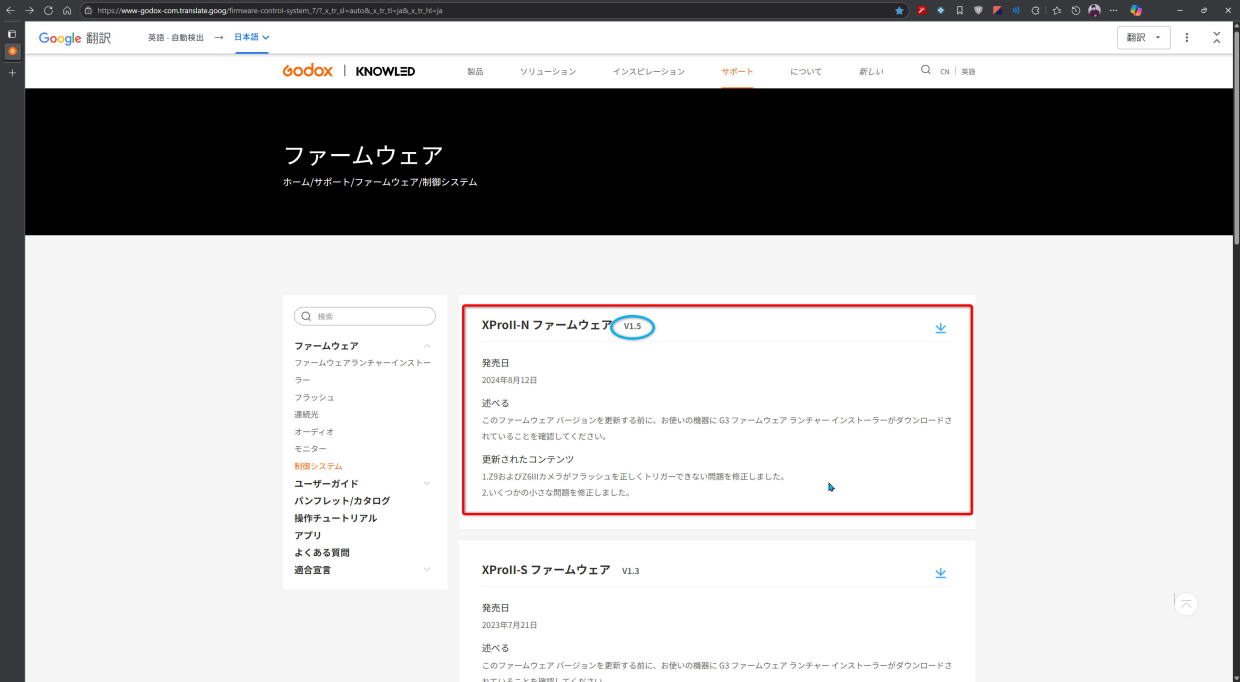This screenshot has width=1240, height=682.
Task: Expand the ユーザーガイド sidebar section chevron
Action: [x=427, y=484]
